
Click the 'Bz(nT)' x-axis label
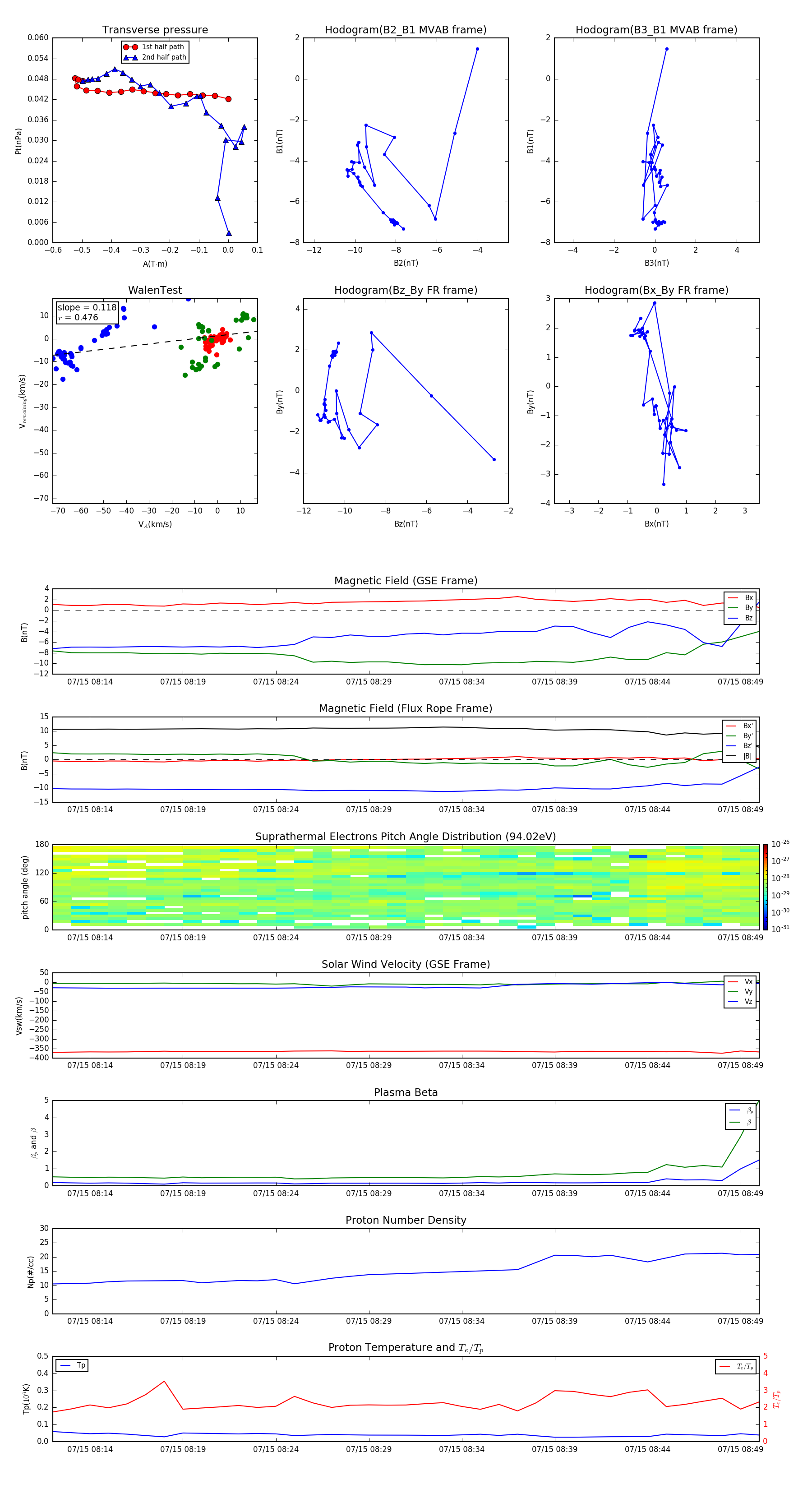[x=406, y=524]
